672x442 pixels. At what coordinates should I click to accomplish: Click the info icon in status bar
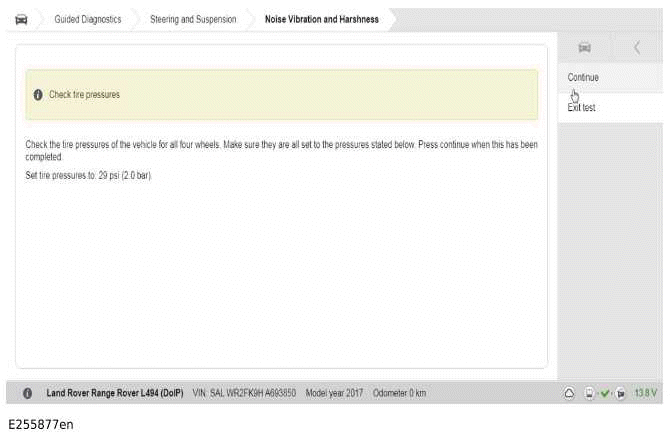(27, 393)
